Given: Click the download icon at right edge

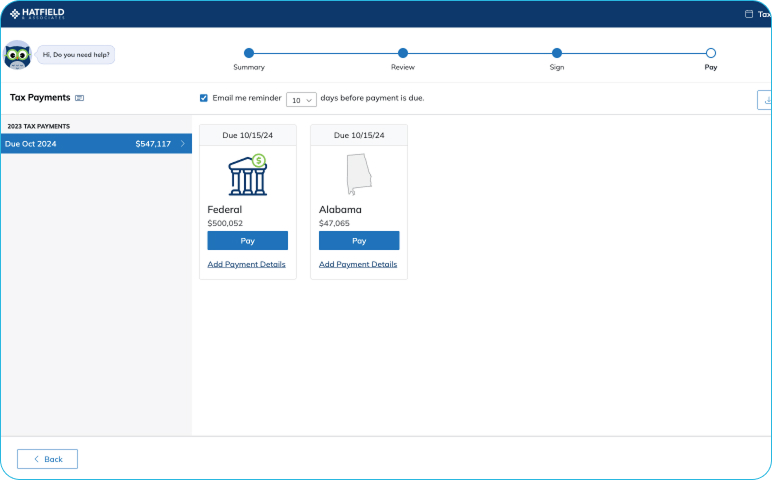Looking at the screenshot, I should (766, 100).
